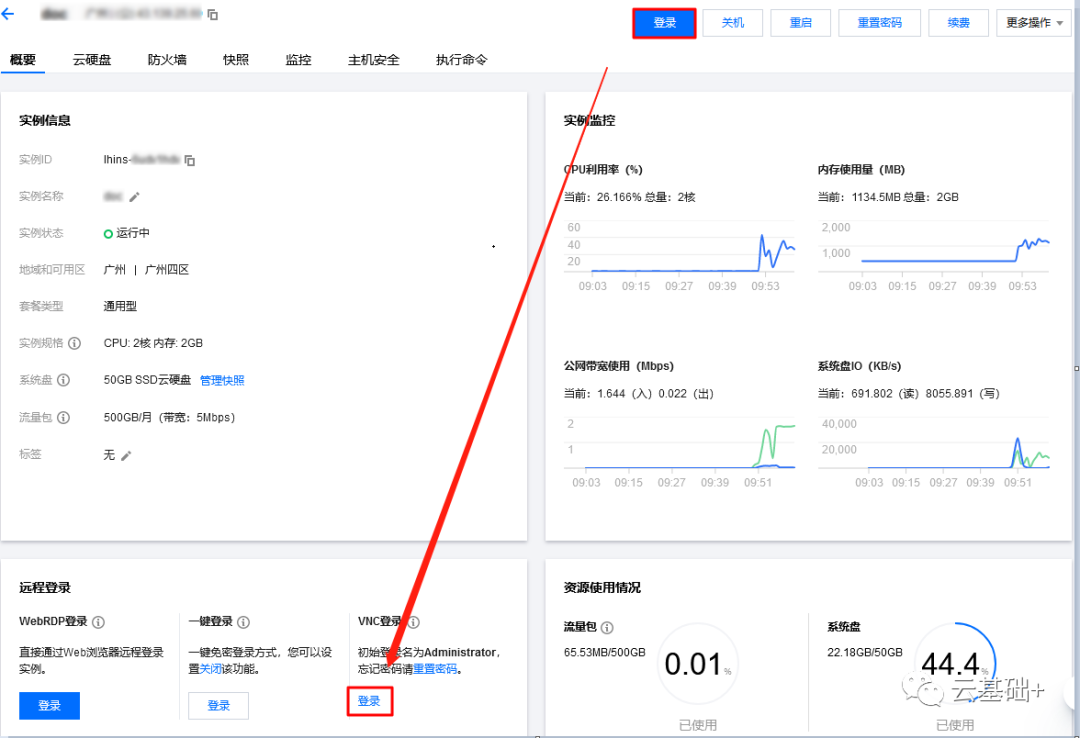
Task: Show info icon beside WebRDP登录
Action: [98, 622]
